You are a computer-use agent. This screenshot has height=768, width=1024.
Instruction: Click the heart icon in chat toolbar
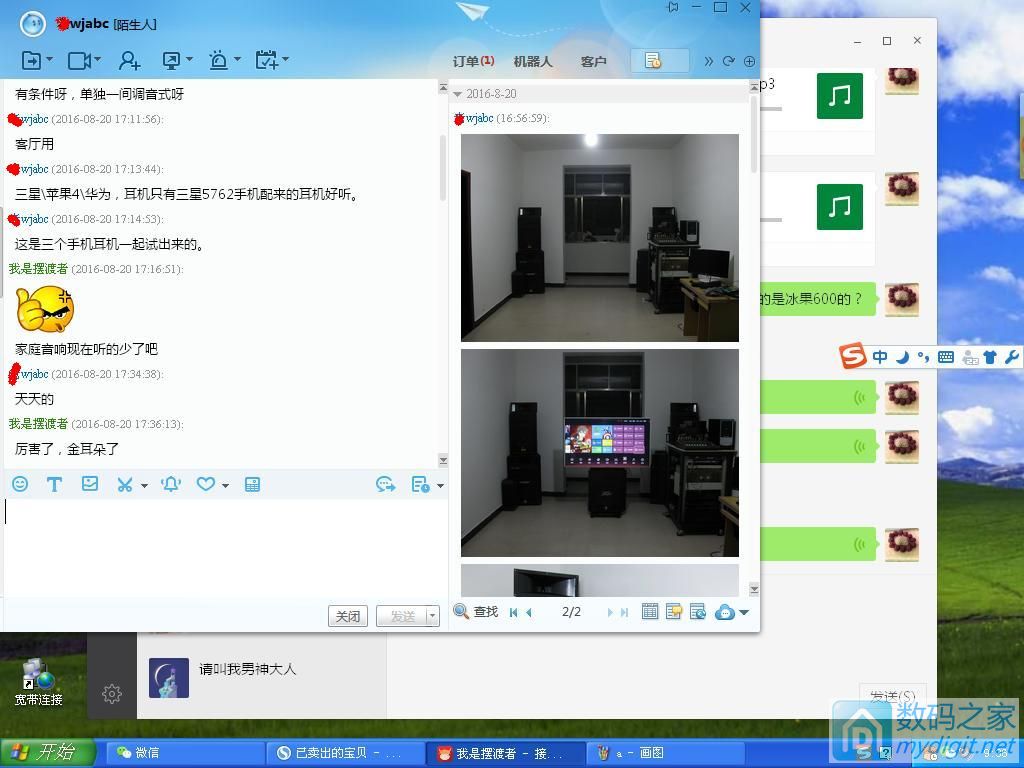point(206,484)
